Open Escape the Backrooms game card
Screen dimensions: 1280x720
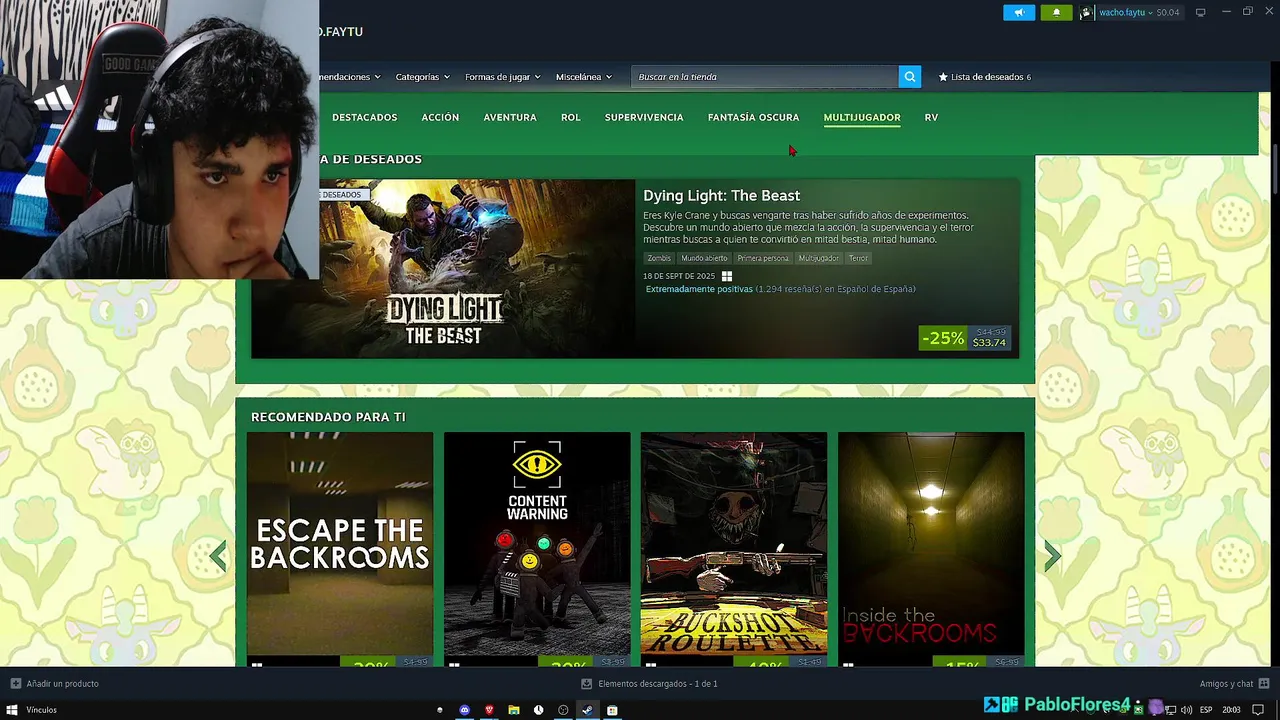[340, 549]
